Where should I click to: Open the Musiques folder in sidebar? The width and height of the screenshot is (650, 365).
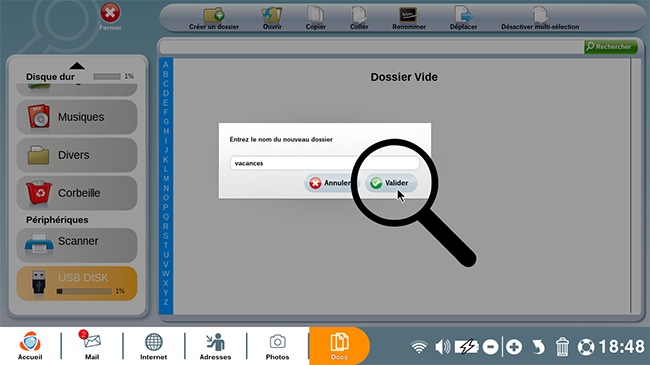click(x=77, y=117)
